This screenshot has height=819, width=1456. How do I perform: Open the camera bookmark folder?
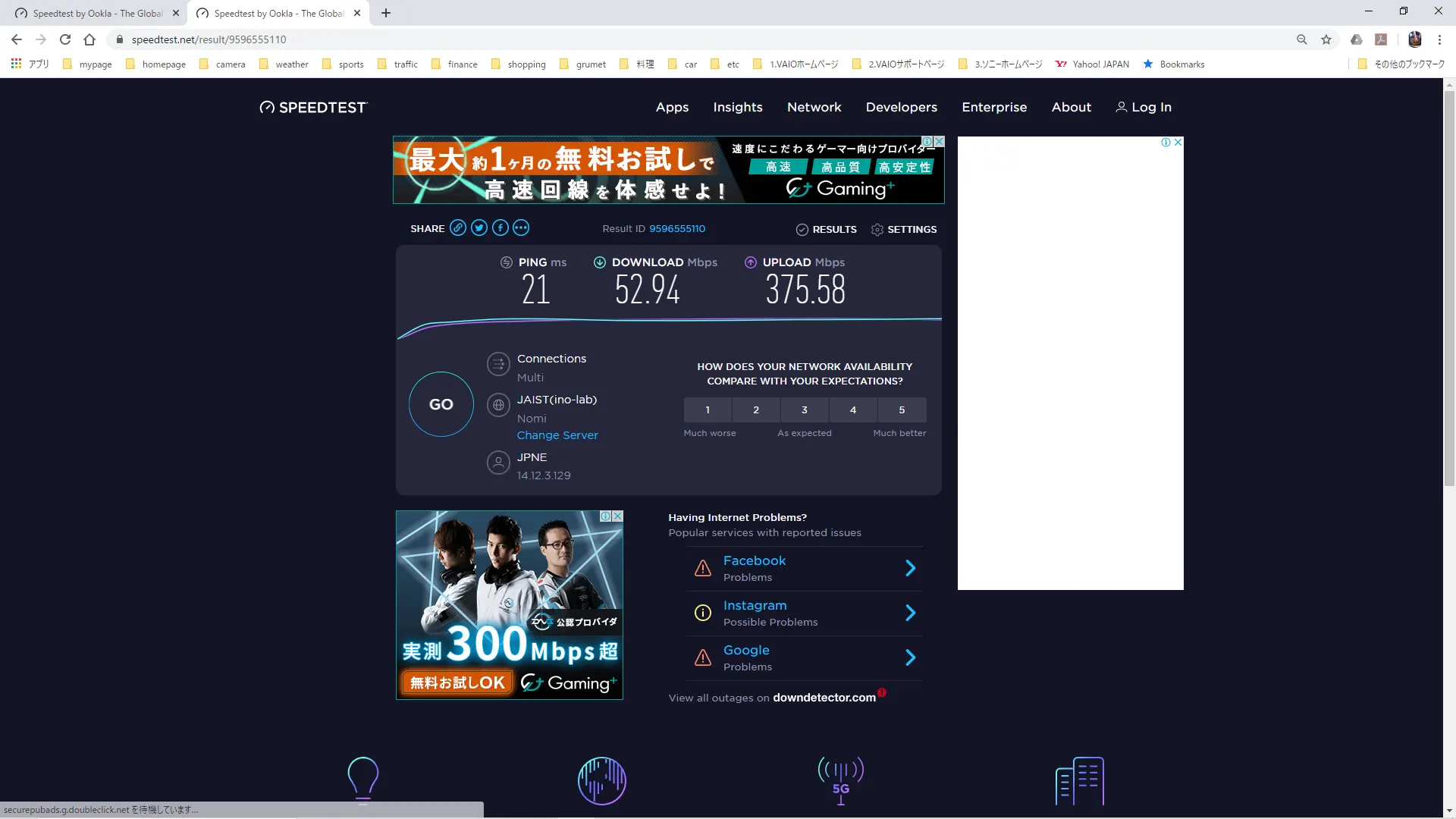tap(222, 64)
